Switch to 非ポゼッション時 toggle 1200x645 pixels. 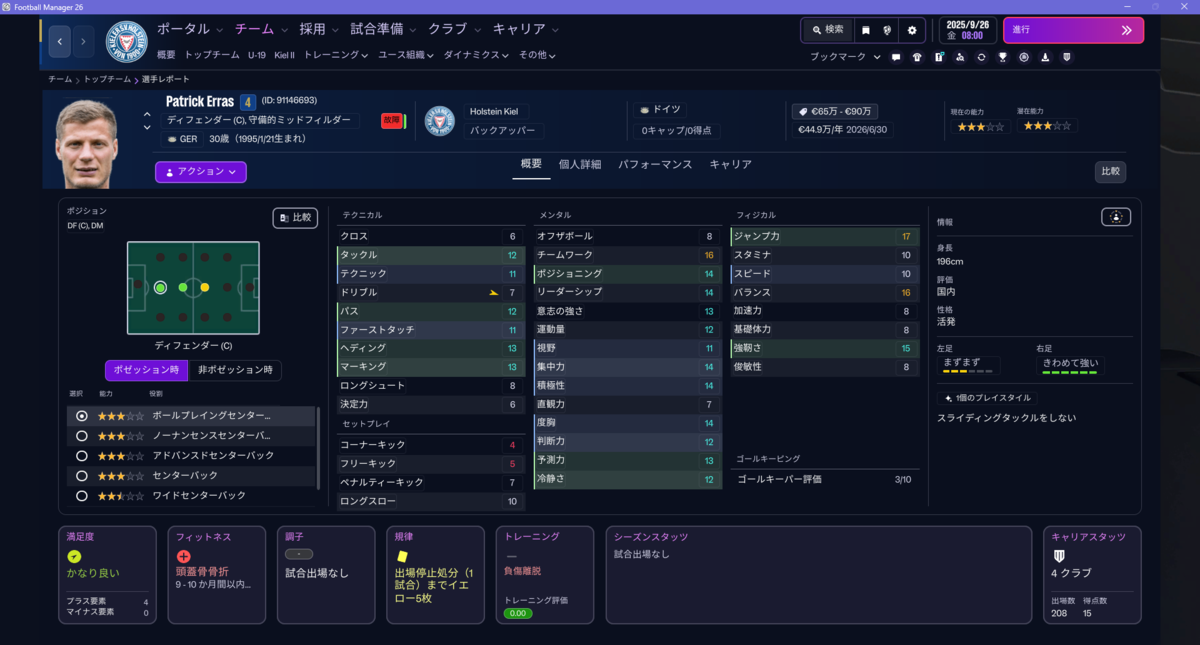click(x=235, y=370)
